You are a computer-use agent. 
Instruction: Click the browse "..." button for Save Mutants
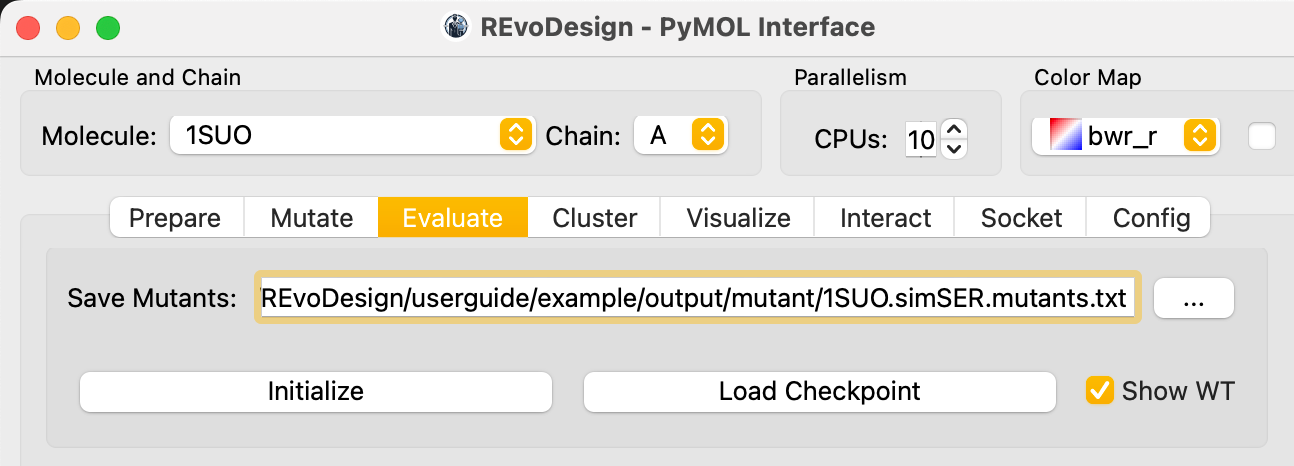[x=1194, y=298]
